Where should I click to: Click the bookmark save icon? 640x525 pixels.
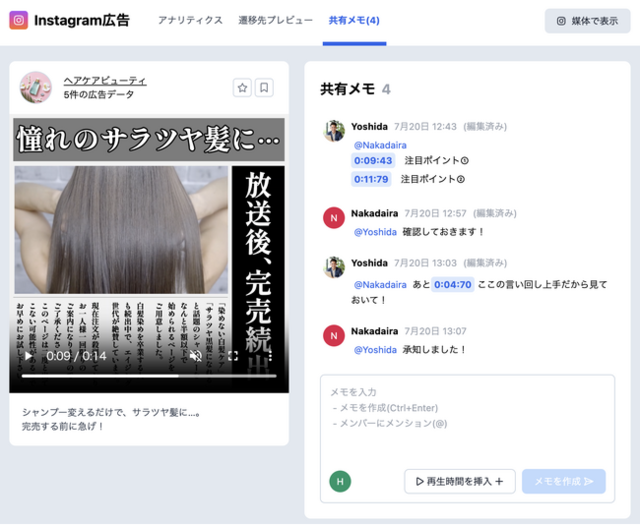coord(264,88)
